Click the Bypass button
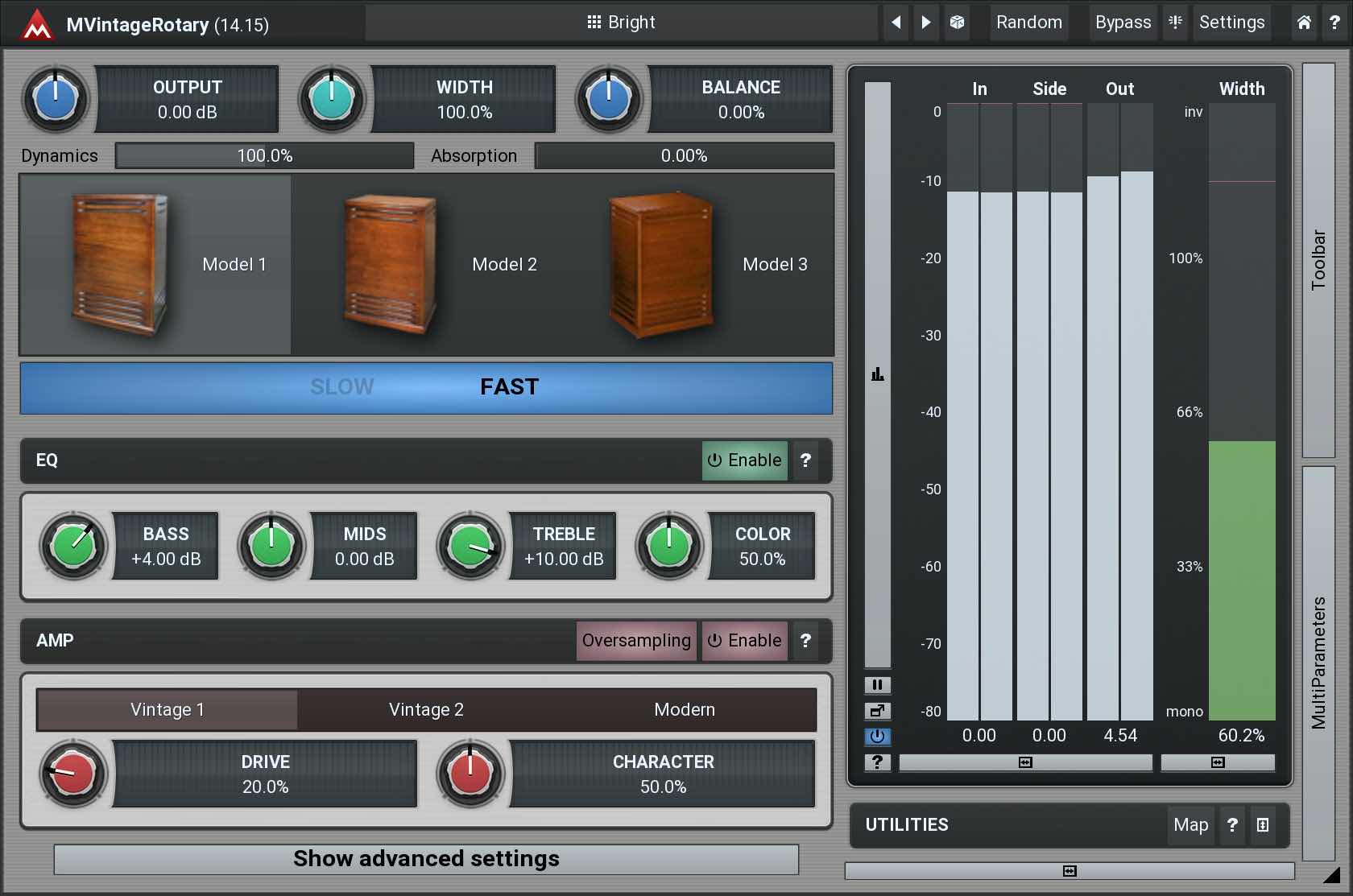This screenshot has width=1353, height=896. (1123, 23)
